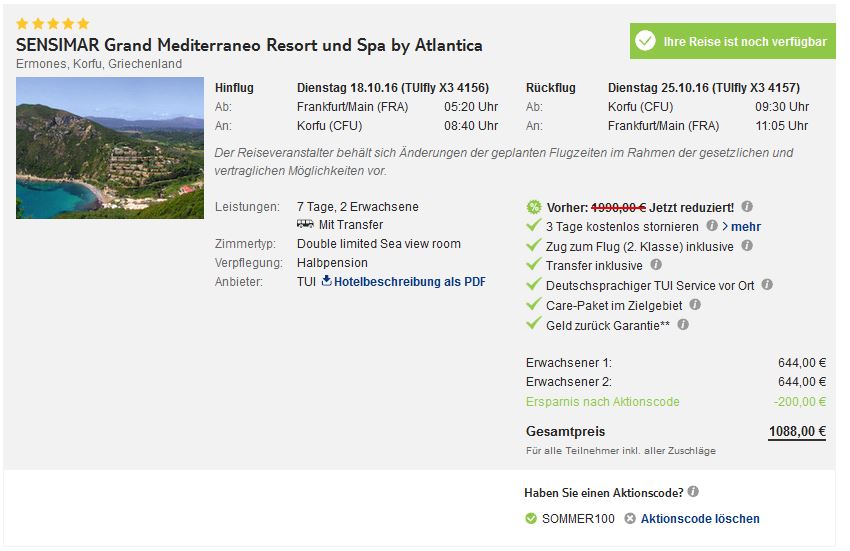Open info for Care-Paket im Zielgebiet
The width and height of the screenshot is (850, 551).
point(695,305)
